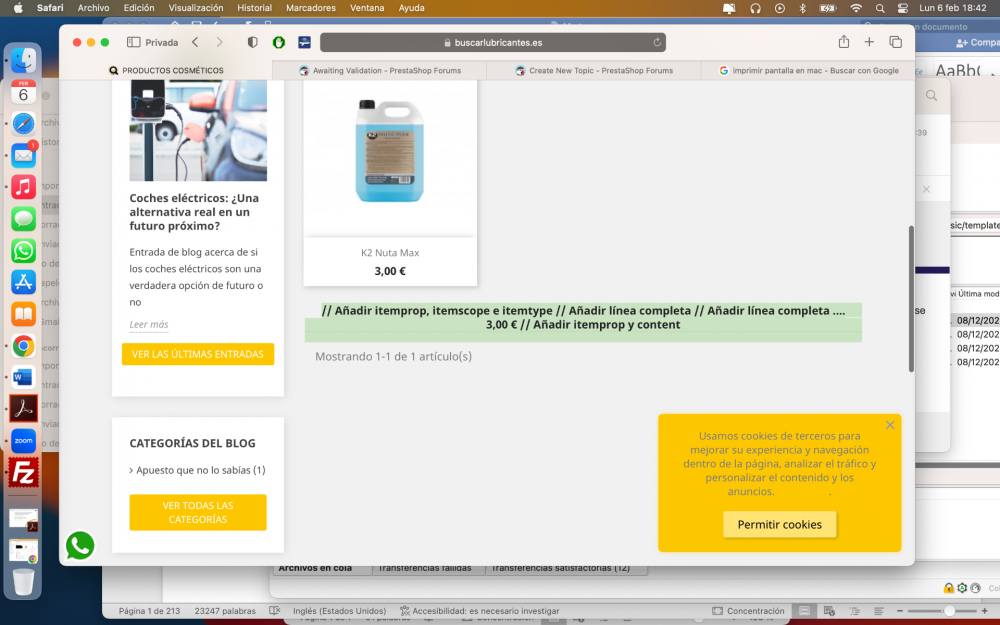Image resolution: width=1000 pixels, height=625 pixels.
Task: Reload the page in address bar
Action: pyautogui.click(x=657, y=43)
